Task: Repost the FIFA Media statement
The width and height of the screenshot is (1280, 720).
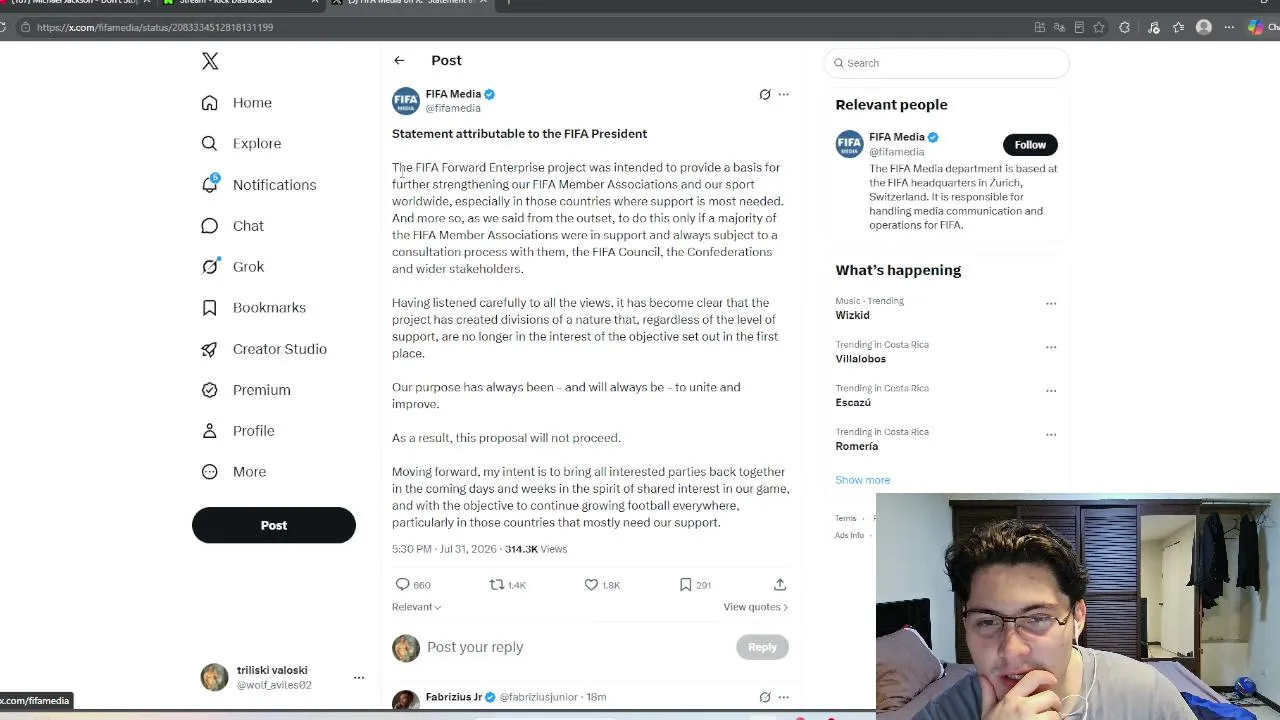Action: point(497,584)
